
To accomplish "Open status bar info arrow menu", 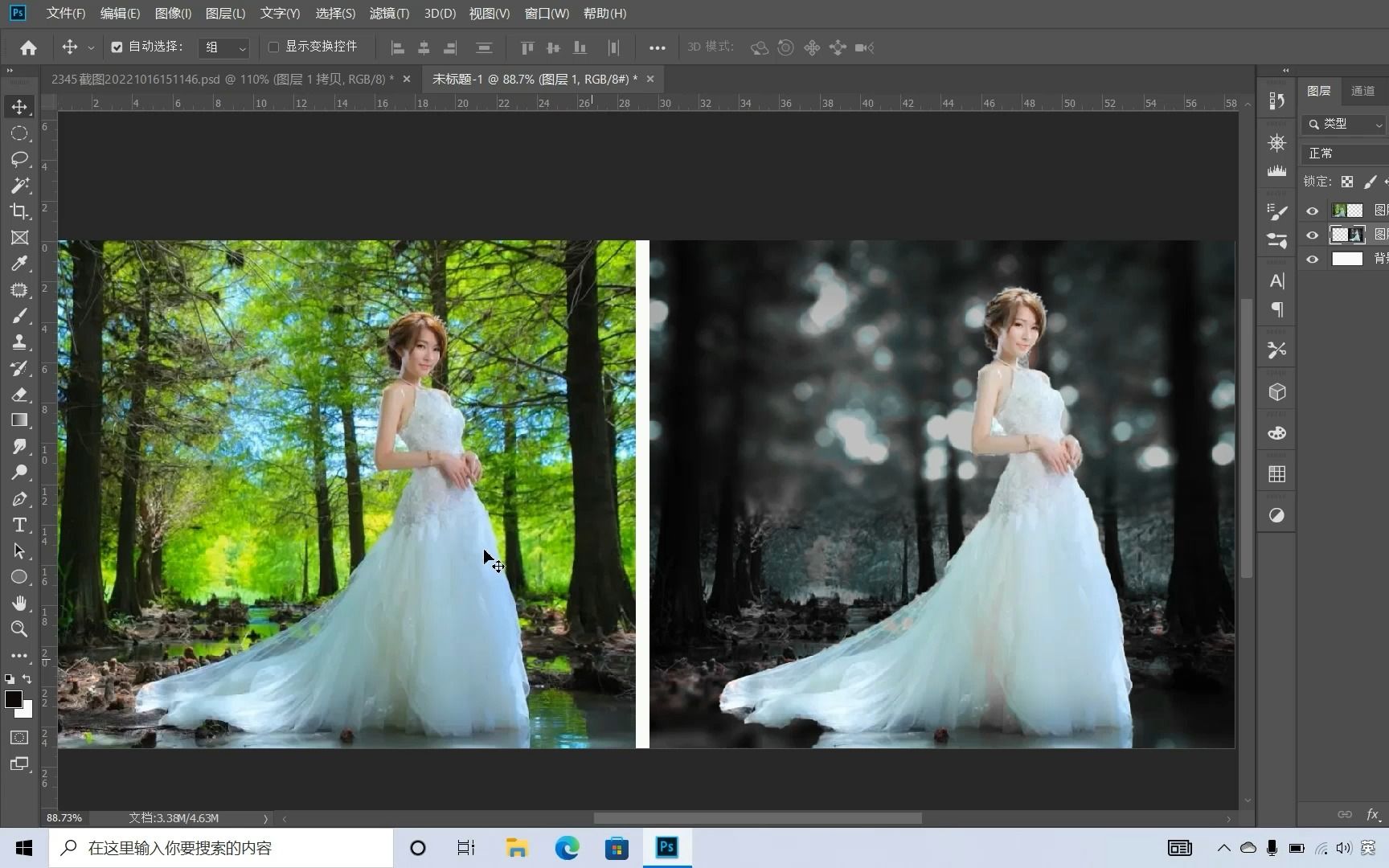I will coord(265,819).
